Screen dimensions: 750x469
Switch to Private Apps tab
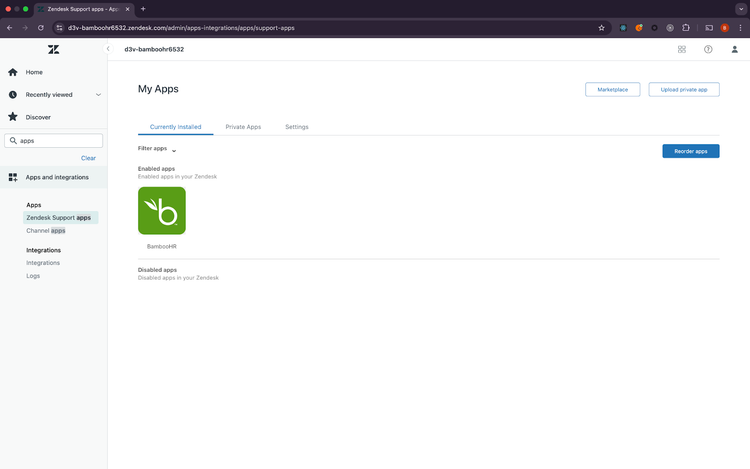click(x=243, y=127)
